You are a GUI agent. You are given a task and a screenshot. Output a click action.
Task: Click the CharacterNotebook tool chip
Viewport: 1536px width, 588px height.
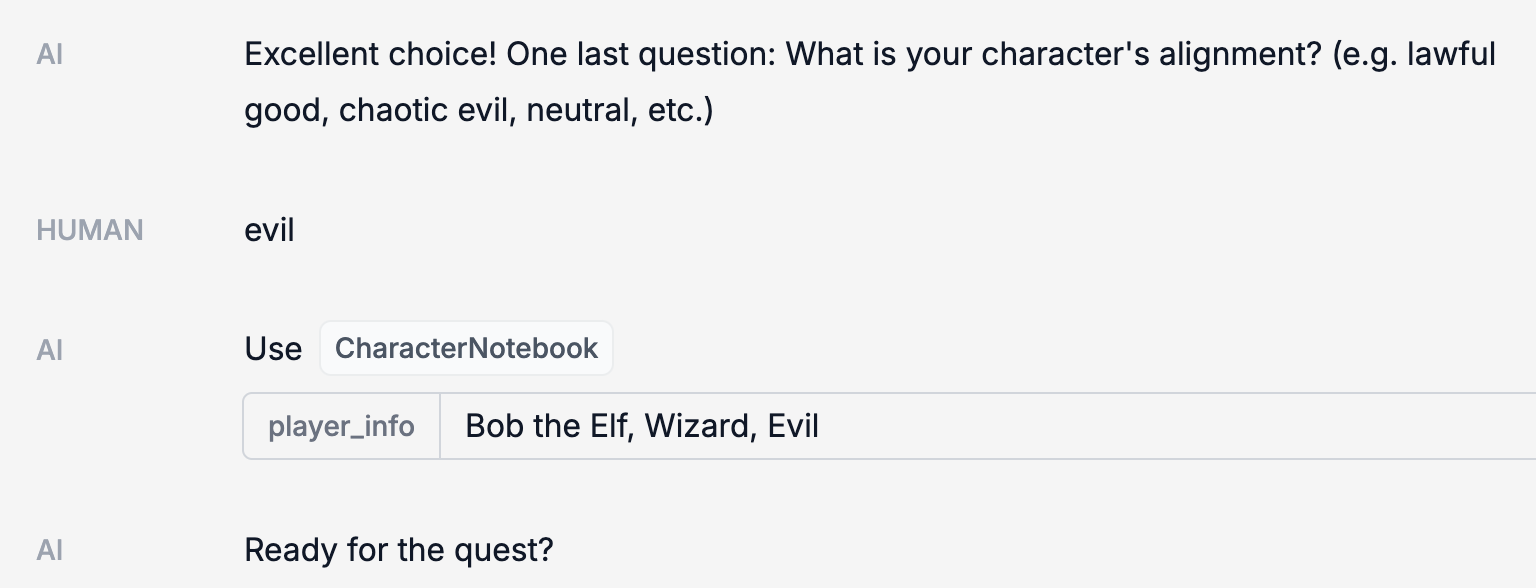click(x=466, y=348)
